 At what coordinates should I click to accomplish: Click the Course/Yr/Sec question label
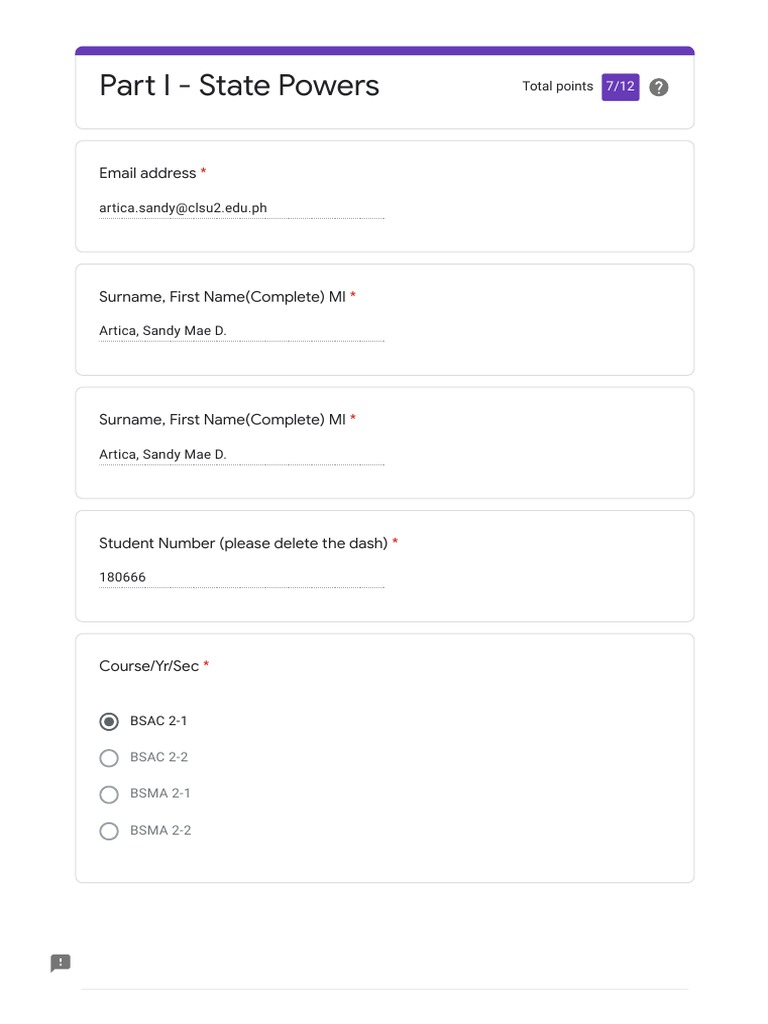click(x=148, y=666)
